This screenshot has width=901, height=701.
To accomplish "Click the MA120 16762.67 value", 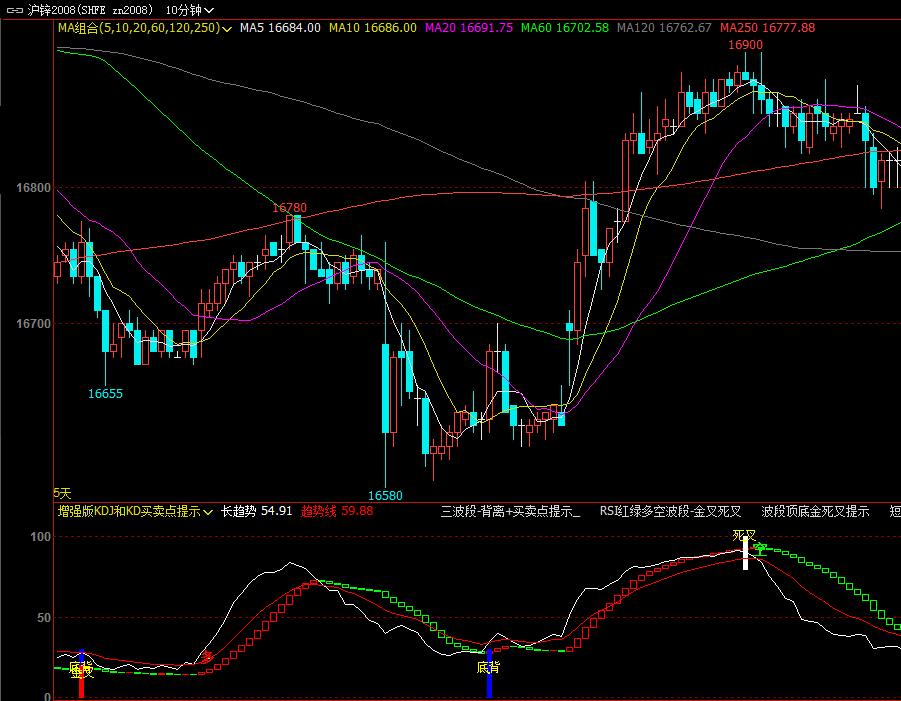I will 664,28.
